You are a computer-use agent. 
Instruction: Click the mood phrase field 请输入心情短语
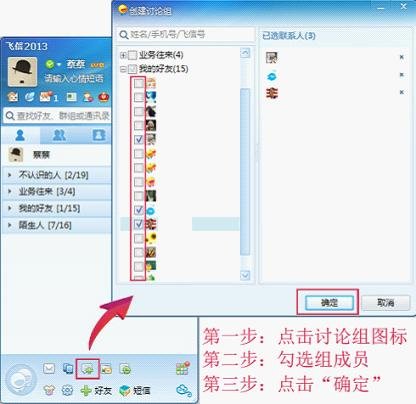[74, 79]
